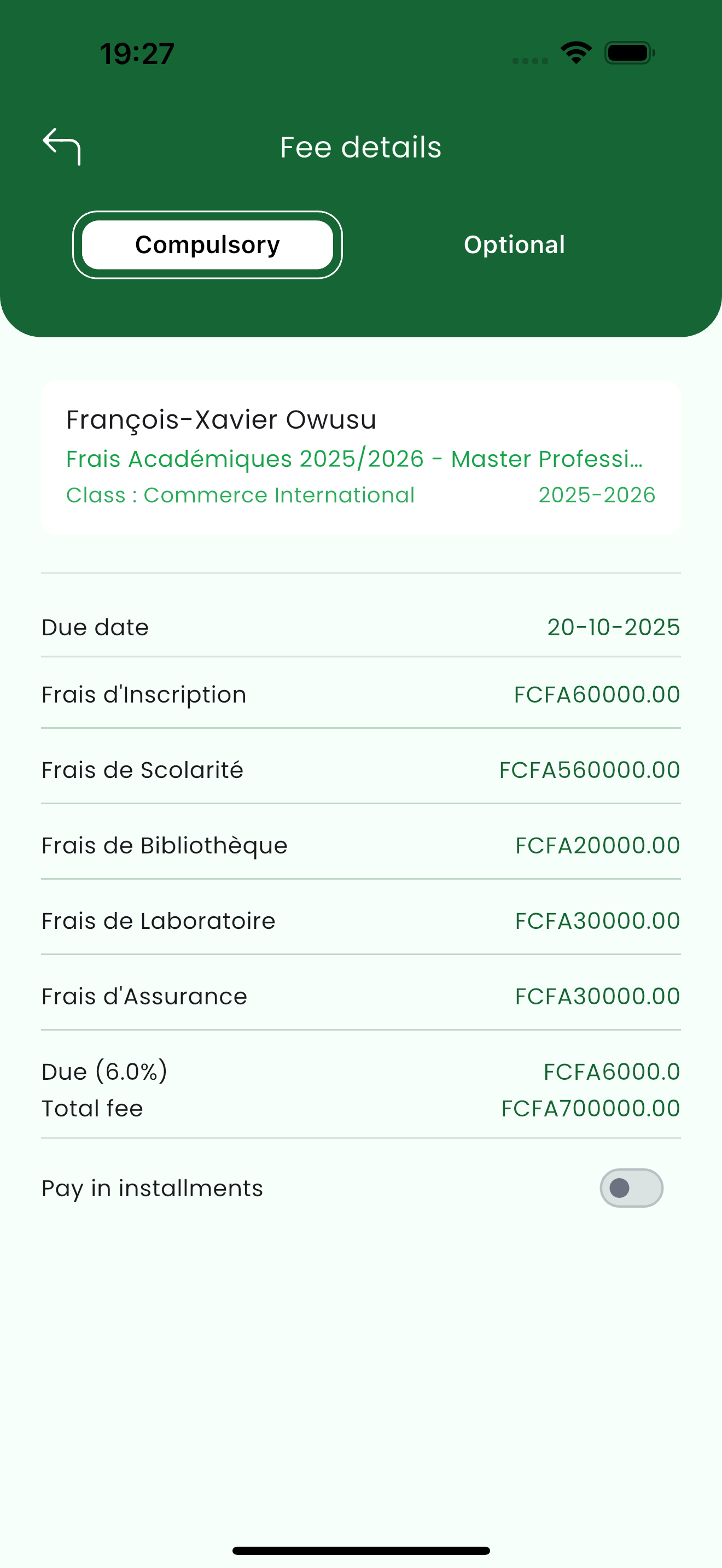The image size is (722, 1568).
Task: Tap the 2025-2026 academic year label
Action: click(x=597, y=495)
